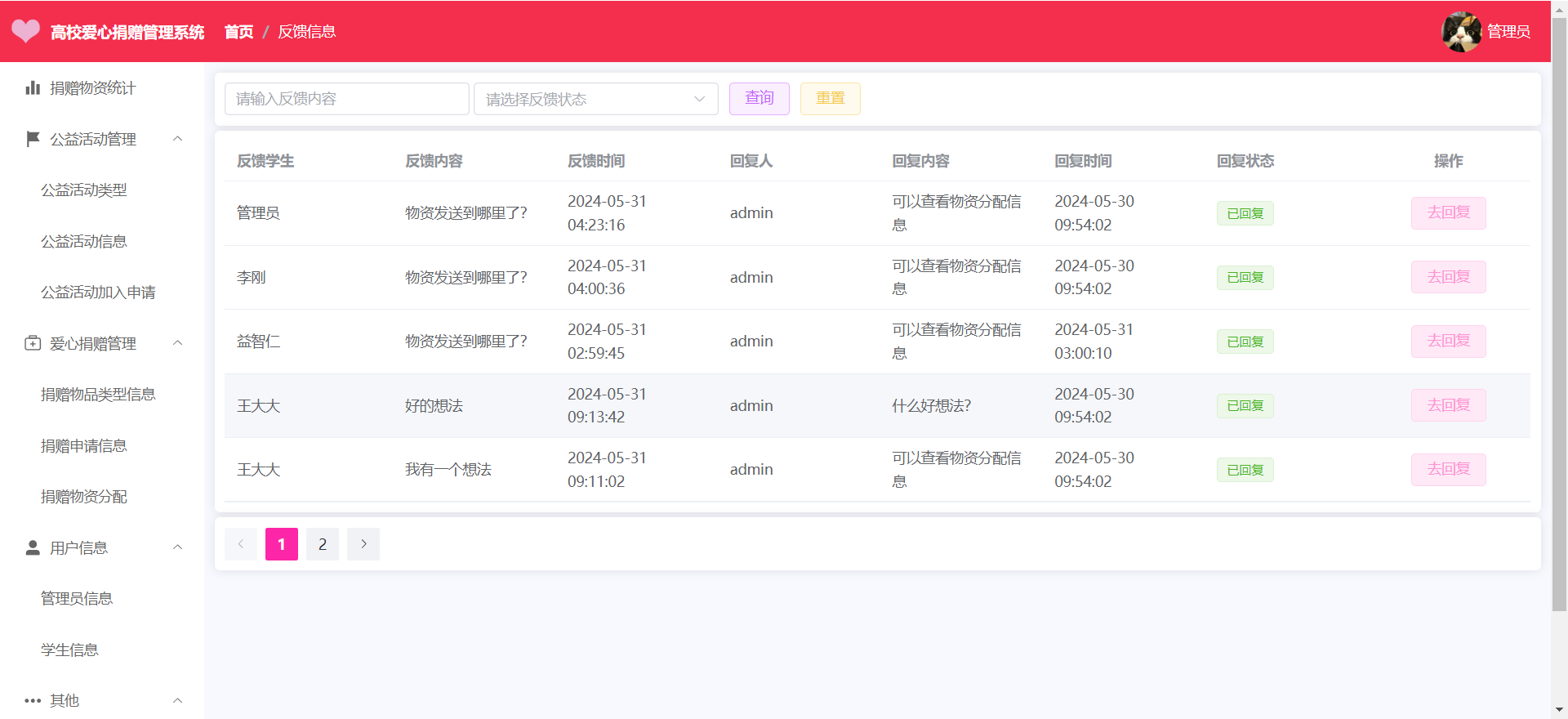Click the student name 李刚
This screenshot has height=719, width=1568.
coord(252,278)
